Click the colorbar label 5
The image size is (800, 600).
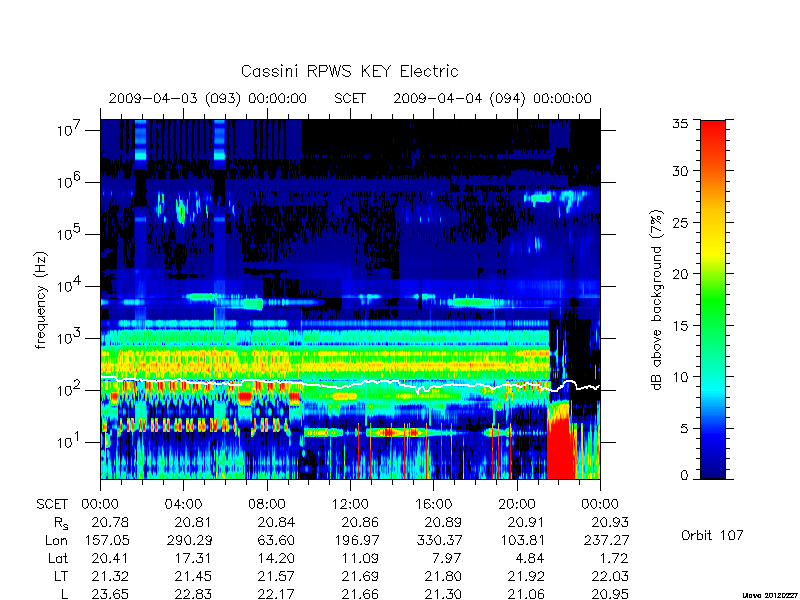coord(684,428)
